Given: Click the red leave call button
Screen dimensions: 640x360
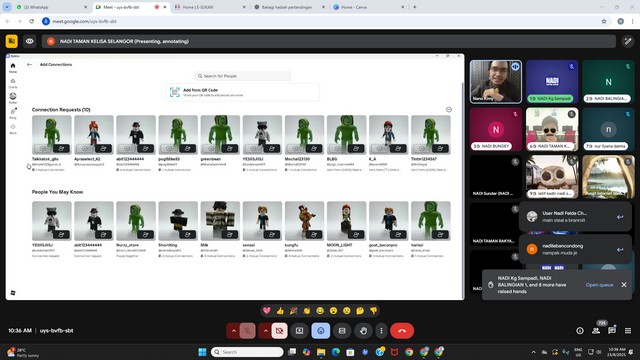Looking at the screenshot, I should (x=402, y=331).
